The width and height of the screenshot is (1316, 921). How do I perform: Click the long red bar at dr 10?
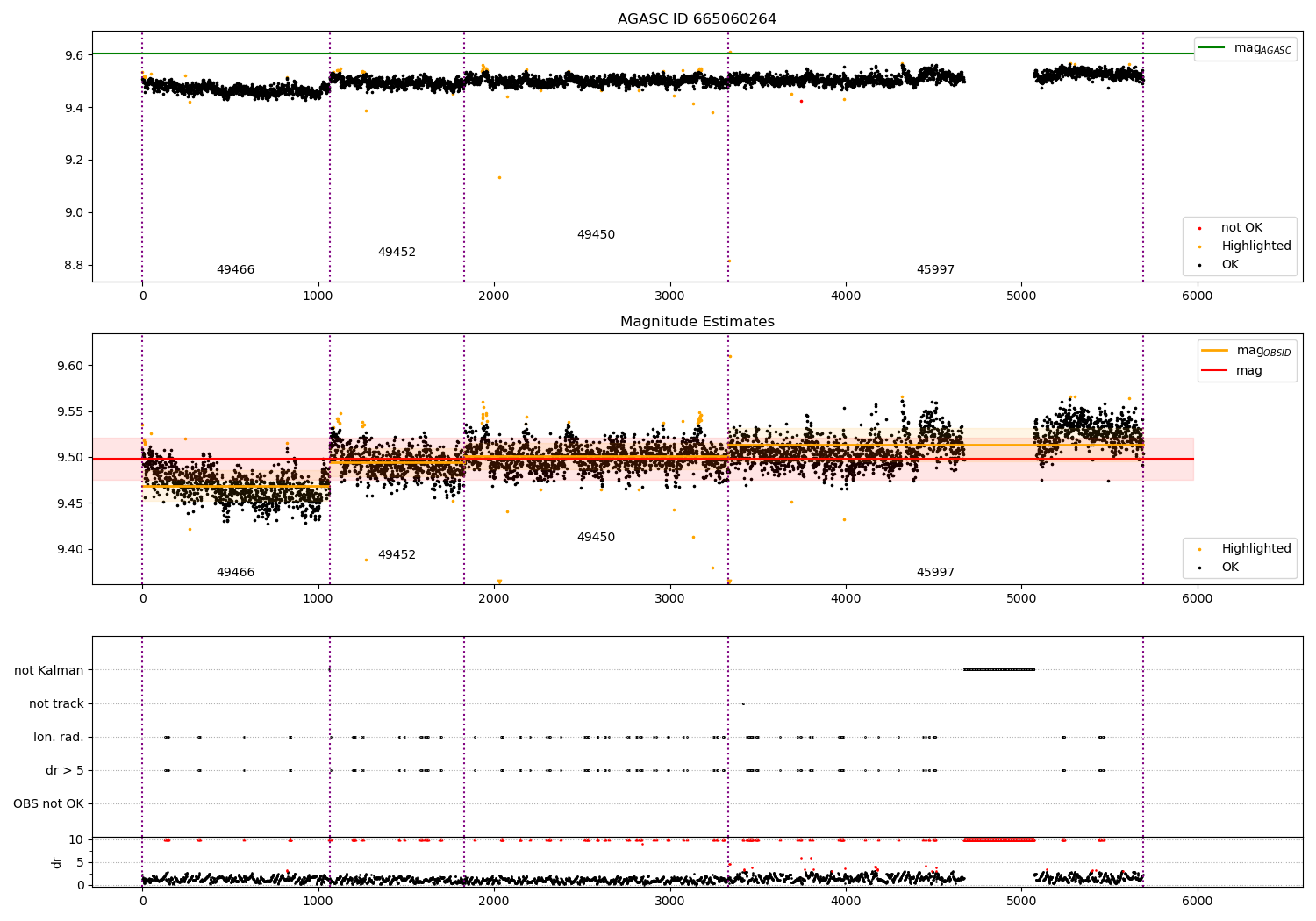coord(999,840)
